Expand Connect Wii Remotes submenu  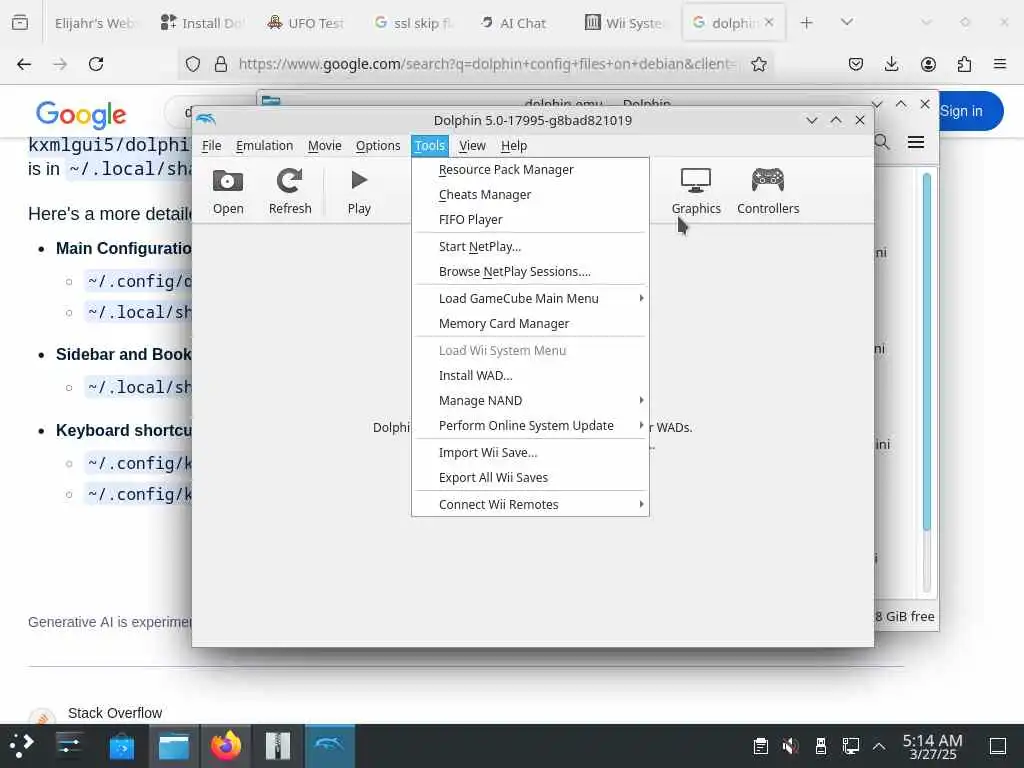(x=530, y=504)
